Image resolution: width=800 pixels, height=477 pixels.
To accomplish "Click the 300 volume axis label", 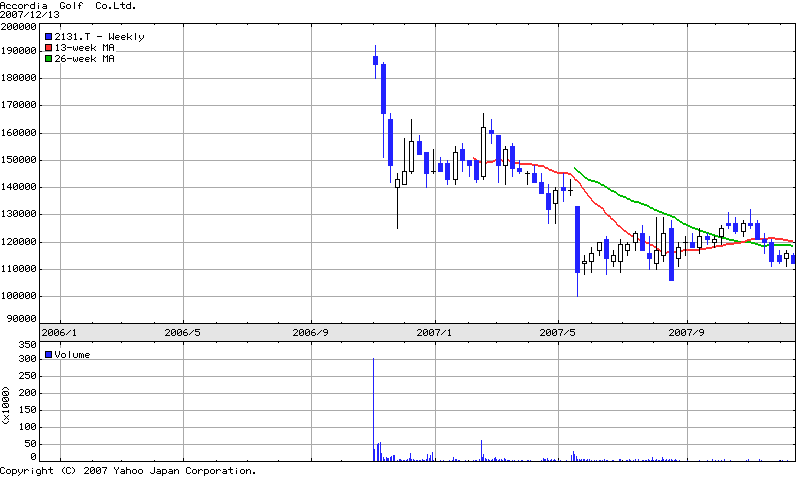I will 27,358.
